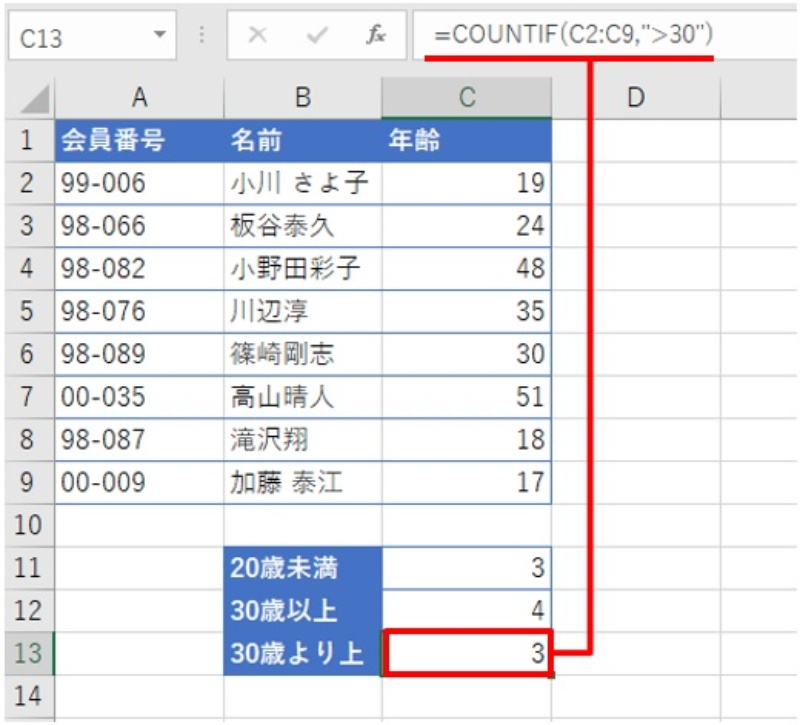Screen dimensions: 800x725
Task: Select row 10 header
Action: 29,525
